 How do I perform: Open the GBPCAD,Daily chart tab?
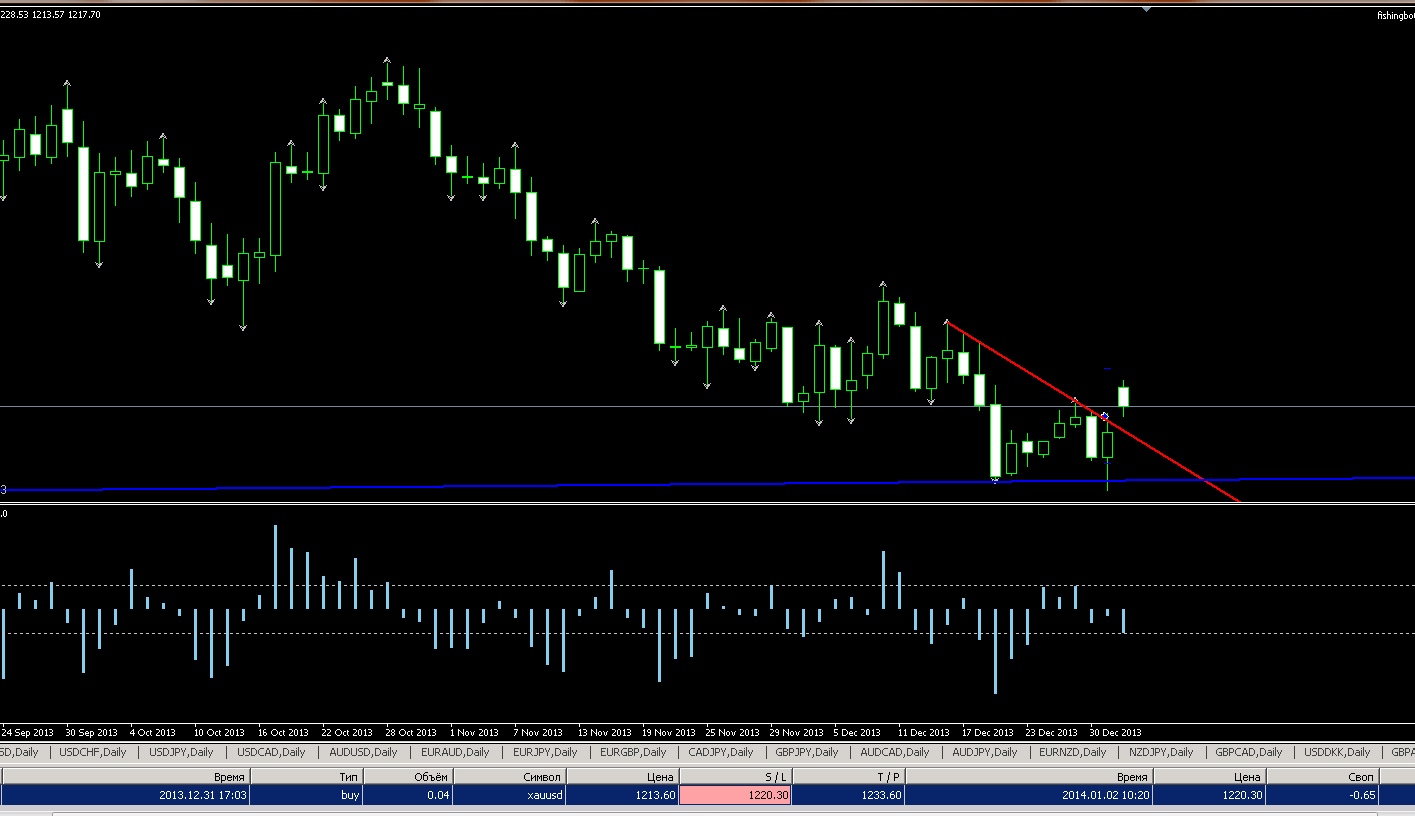point(1250,752)
